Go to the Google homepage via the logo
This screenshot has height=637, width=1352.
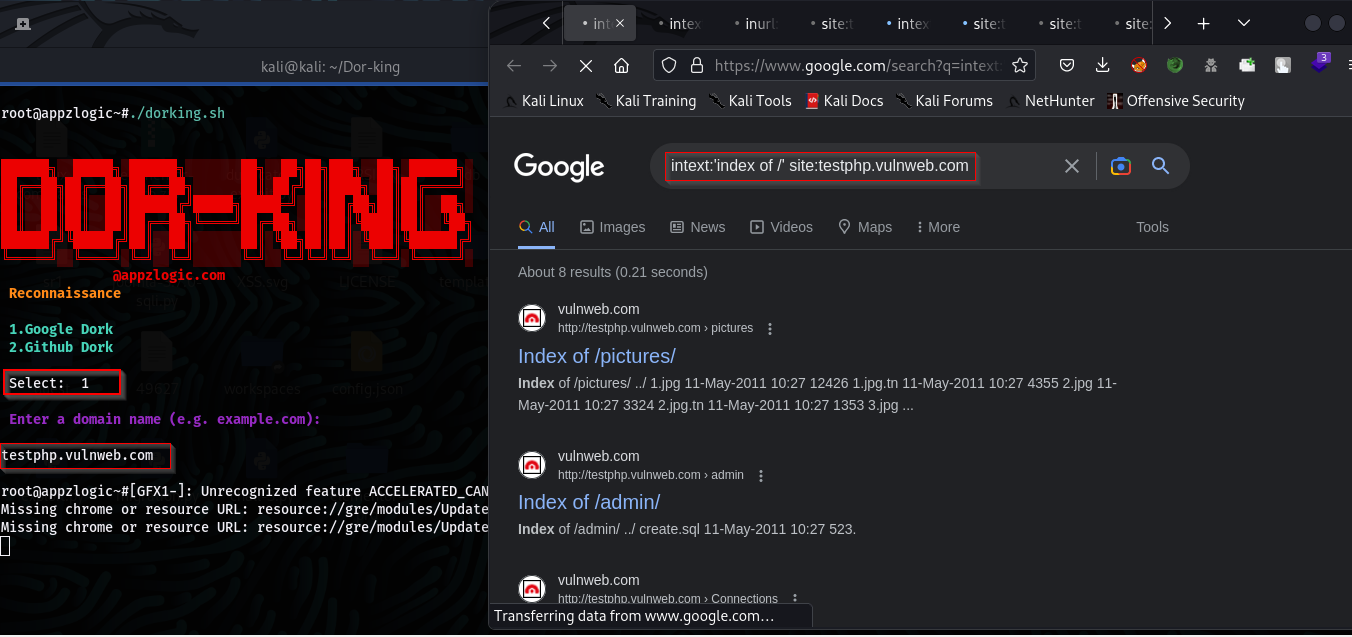559,167
